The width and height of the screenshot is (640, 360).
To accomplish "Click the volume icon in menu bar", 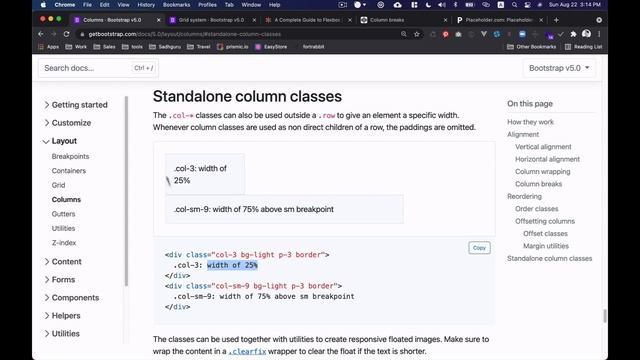I will (x=442, y=5).
